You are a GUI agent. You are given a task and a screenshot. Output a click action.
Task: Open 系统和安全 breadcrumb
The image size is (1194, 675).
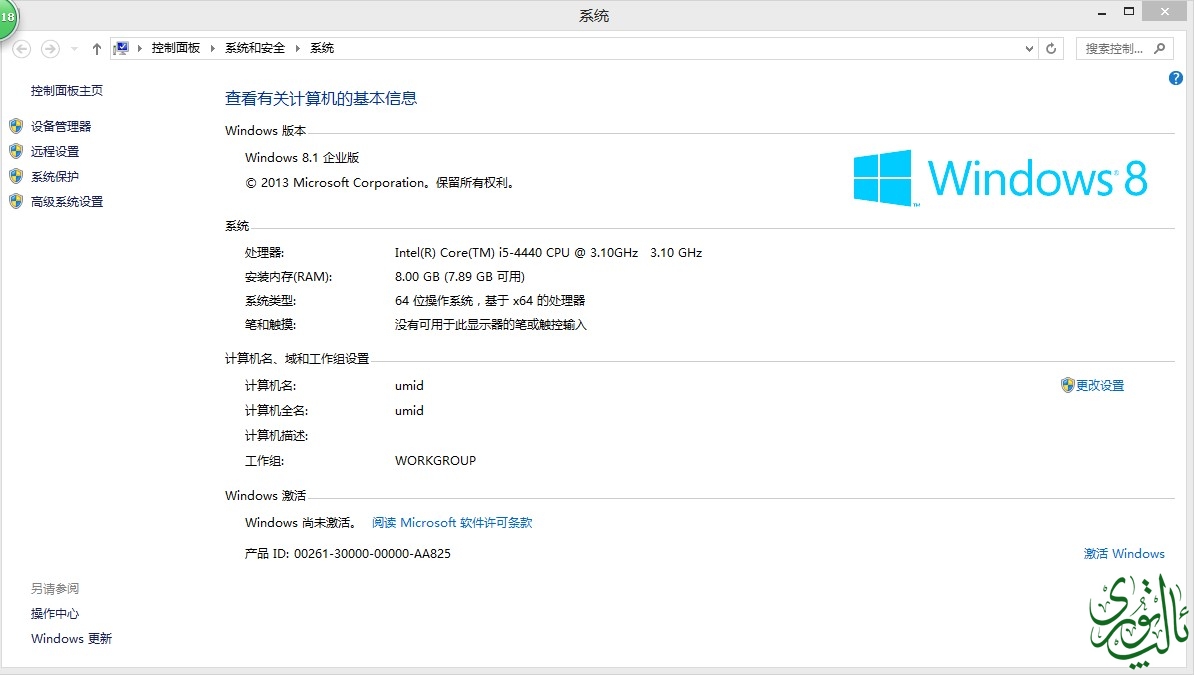255,48
